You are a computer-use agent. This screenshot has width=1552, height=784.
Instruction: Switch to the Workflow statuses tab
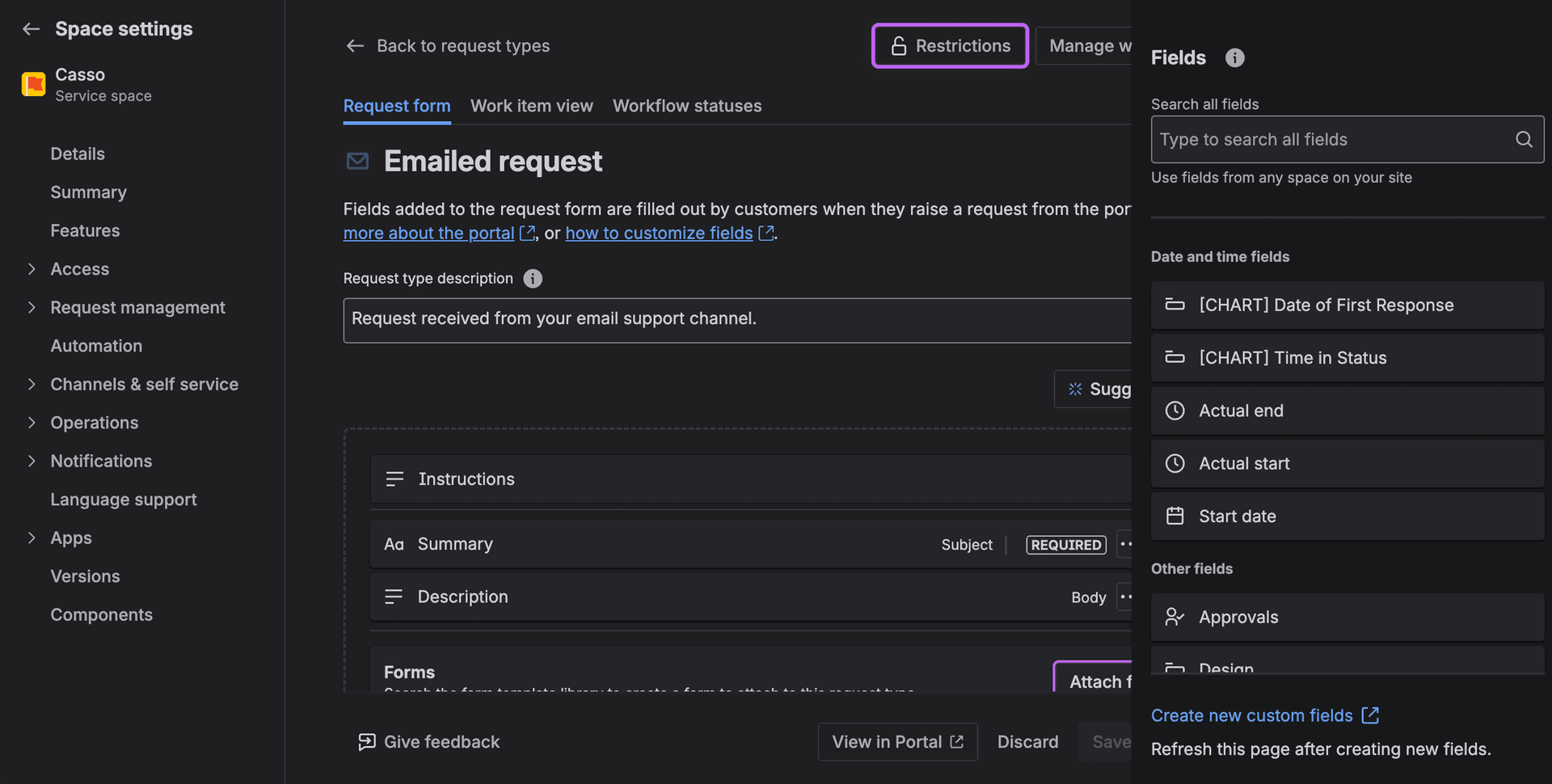point(686,106)
